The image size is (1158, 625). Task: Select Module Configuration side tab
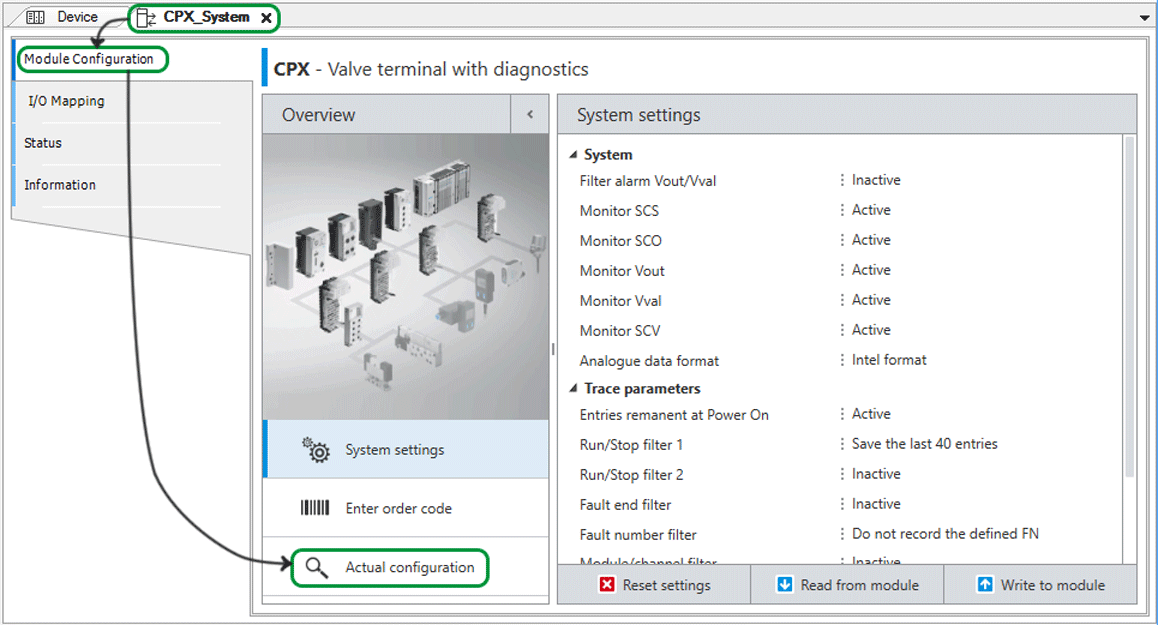pos(89,58)
